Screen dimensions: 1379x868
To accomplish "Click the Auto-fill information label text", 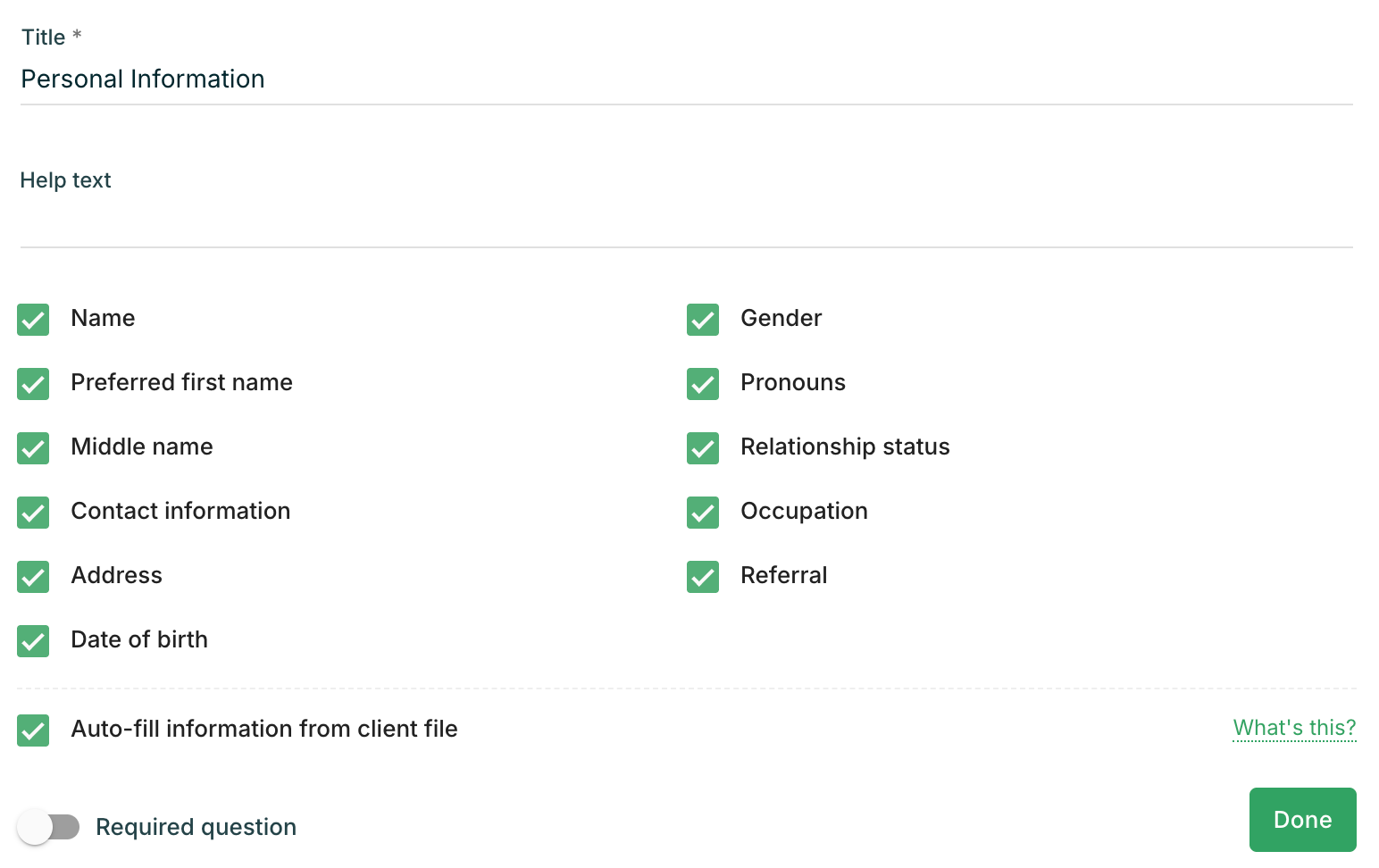I will point(264,729).
